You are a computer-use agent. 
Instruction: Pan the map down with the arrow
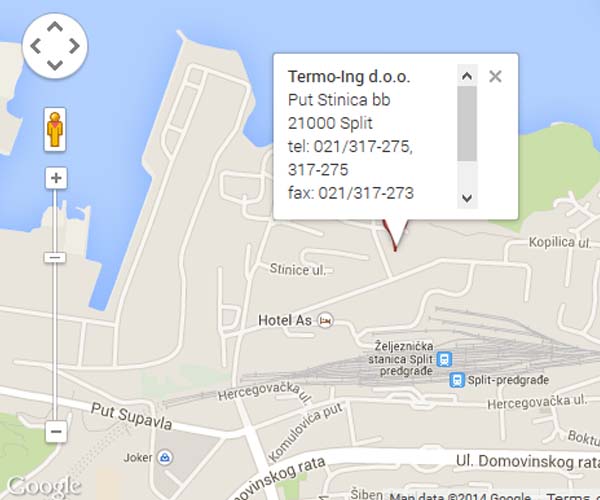coord(55,65)
